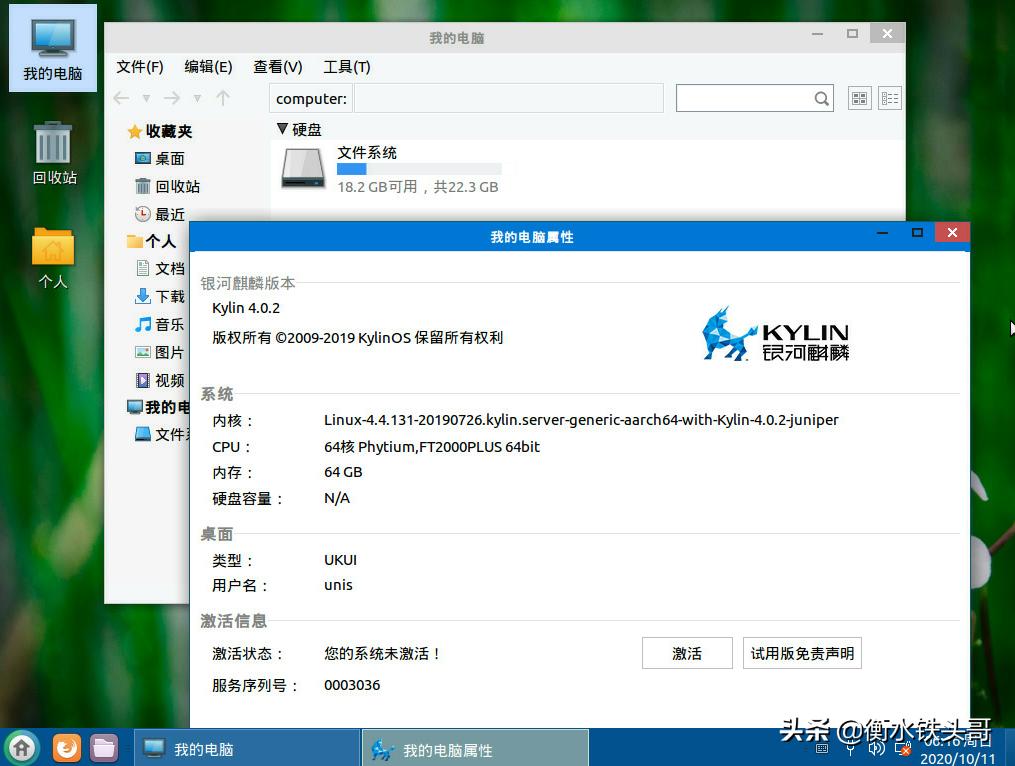Go forward in file manager
The image size is (1015, 766).
[172, 98]
